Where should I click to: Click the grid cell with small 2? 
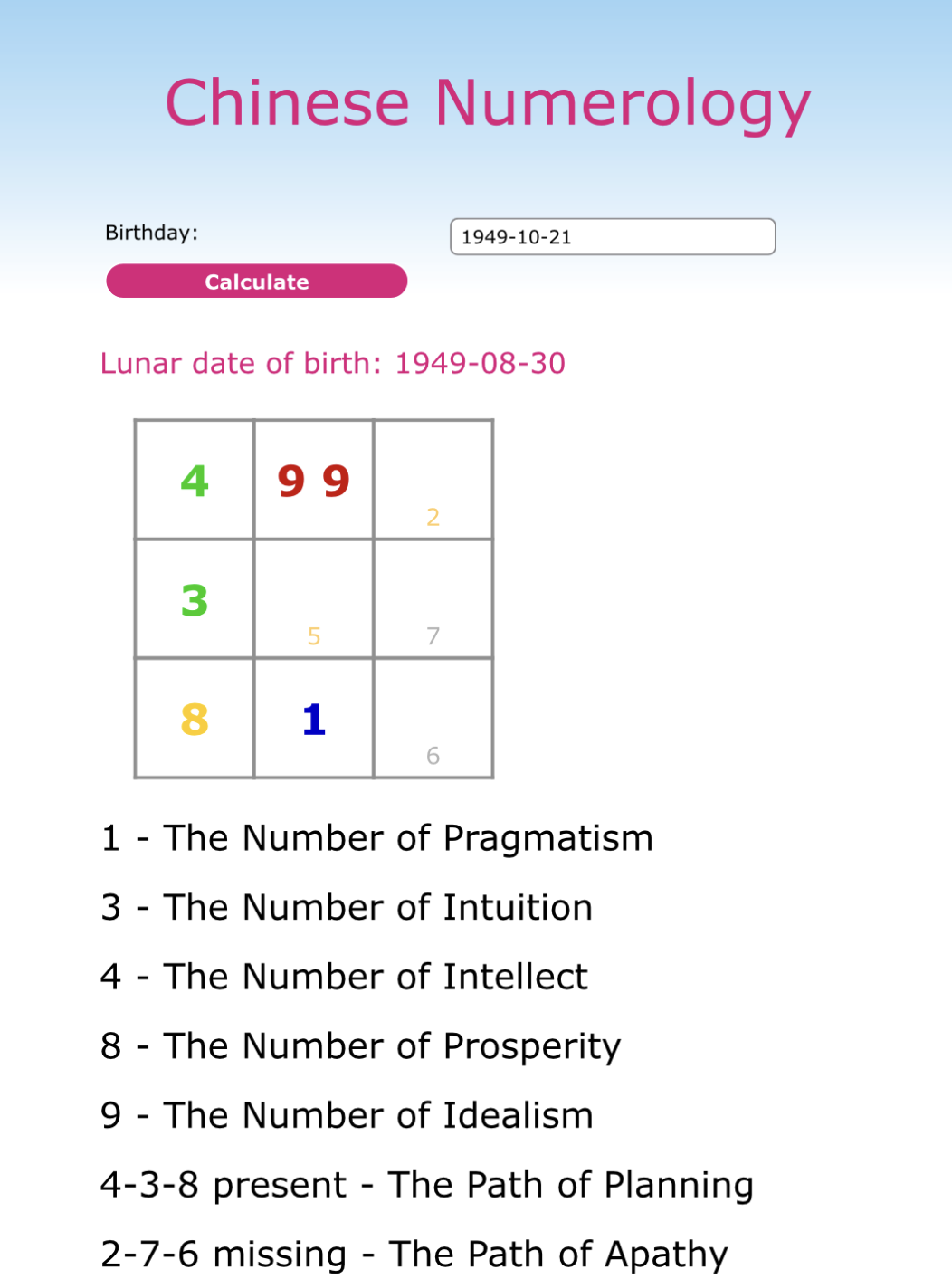433,480
